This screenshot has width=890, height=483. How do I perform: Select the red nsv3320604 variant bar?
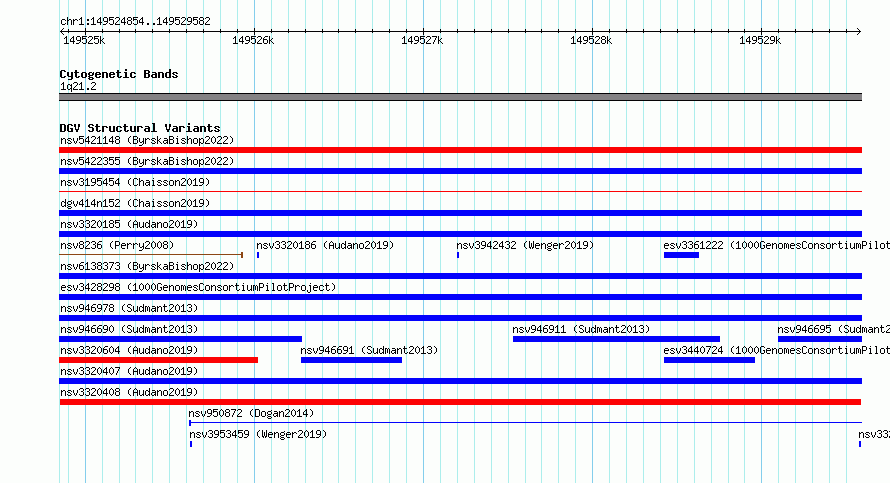click(x=158, y=360)
